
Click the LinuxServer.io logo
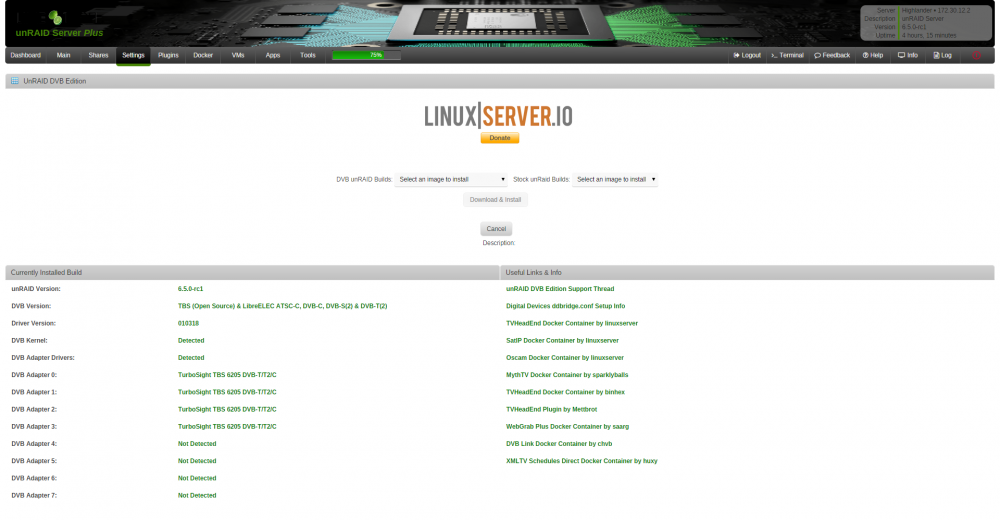pyautogui.click(x=498, y=116)
